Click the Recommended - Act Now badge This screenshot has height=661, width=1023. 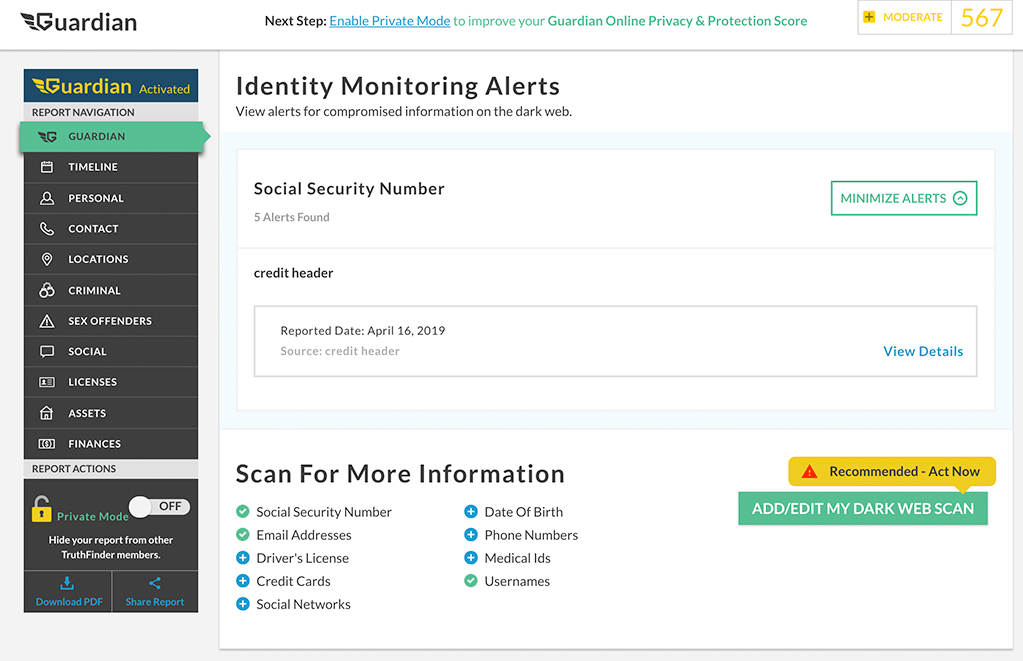click(892, 471)
